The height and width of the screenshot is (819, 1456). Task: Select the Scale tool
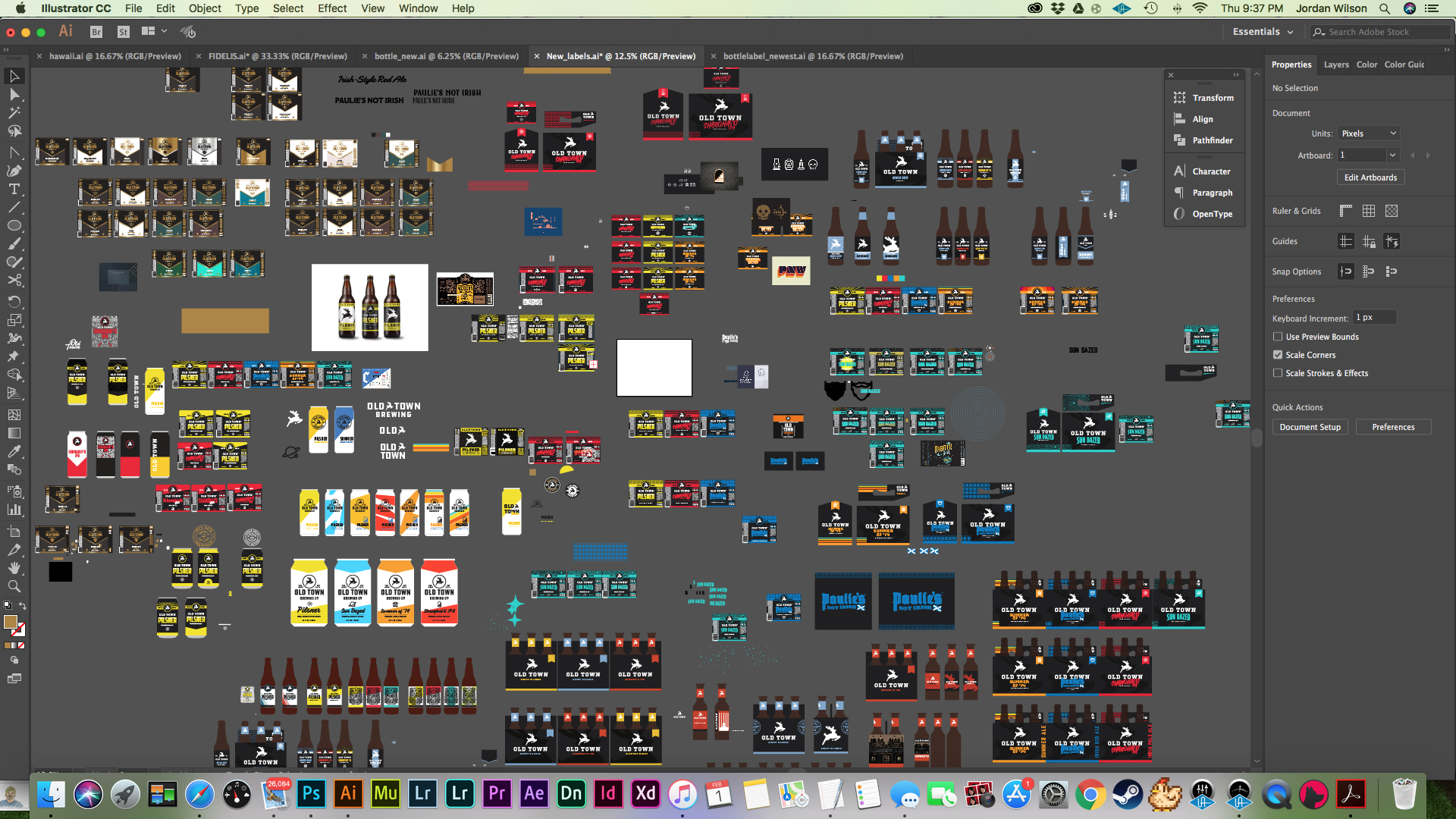coord(14,319)
